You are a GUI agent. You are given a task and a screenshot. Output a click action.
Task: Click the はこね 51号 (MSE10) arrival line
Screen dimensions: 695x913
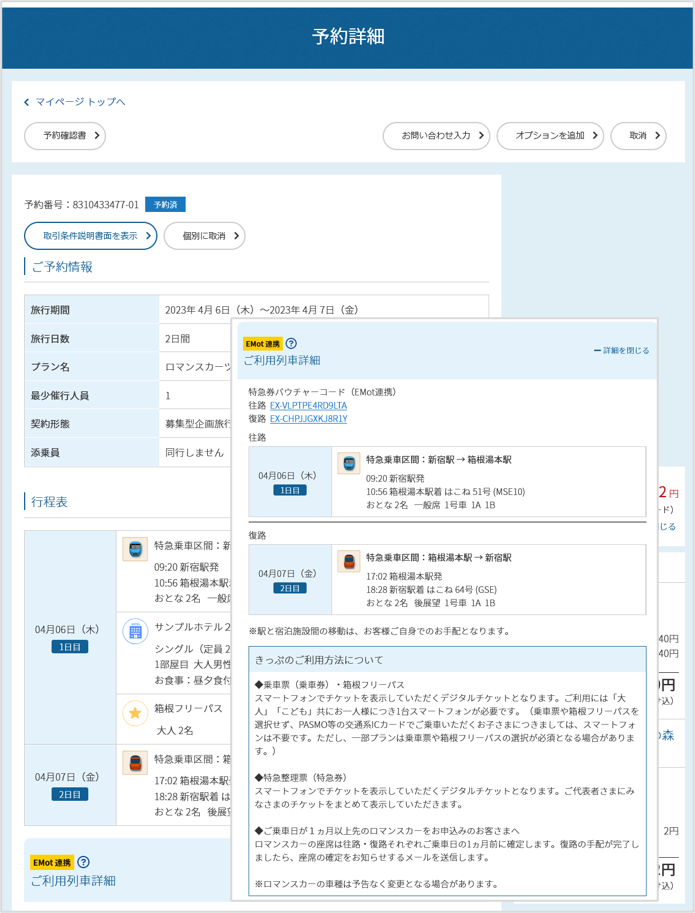point(445,491)
